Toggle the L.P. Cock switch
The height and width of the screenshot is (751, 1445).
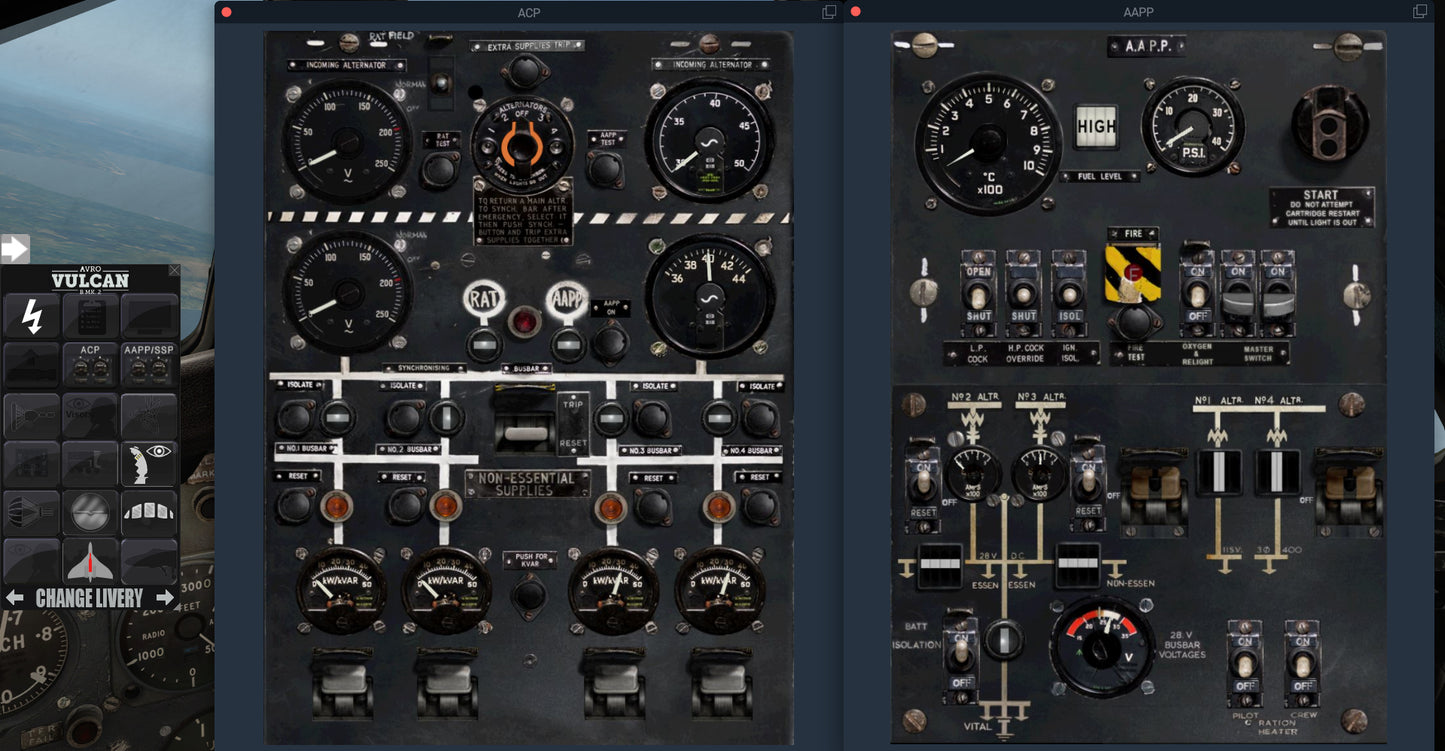(x=978, y=294)
